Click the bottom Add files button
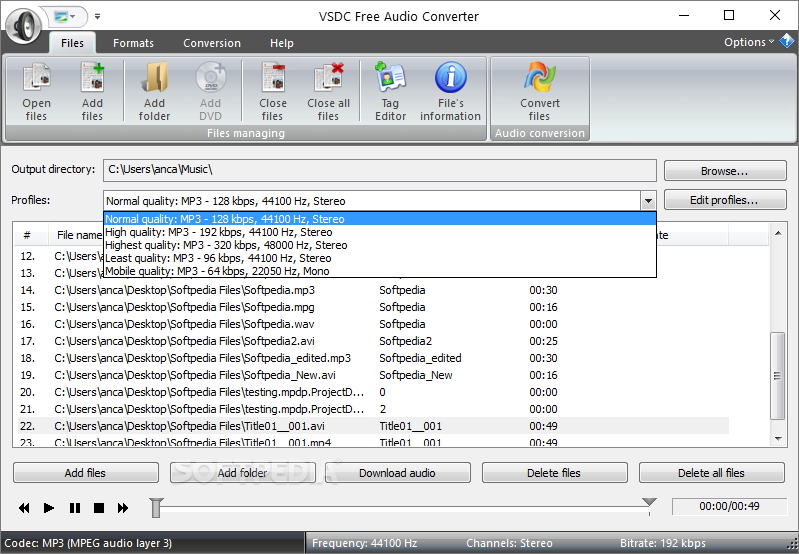 coord(86,473)
